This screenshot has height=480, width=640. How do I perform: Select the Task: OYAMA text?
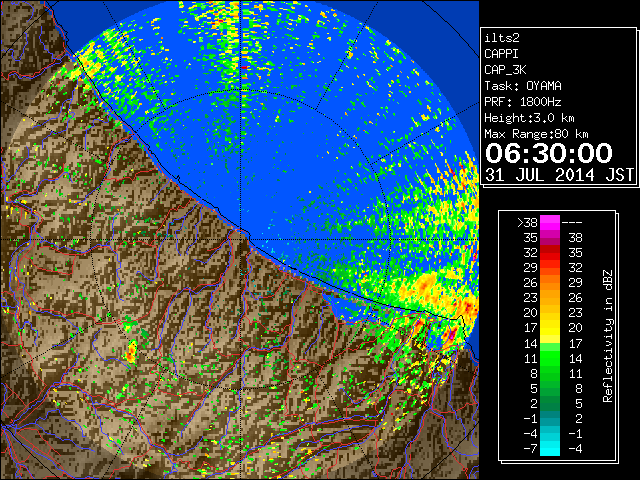pyautogui.click(x=523, y=86)
